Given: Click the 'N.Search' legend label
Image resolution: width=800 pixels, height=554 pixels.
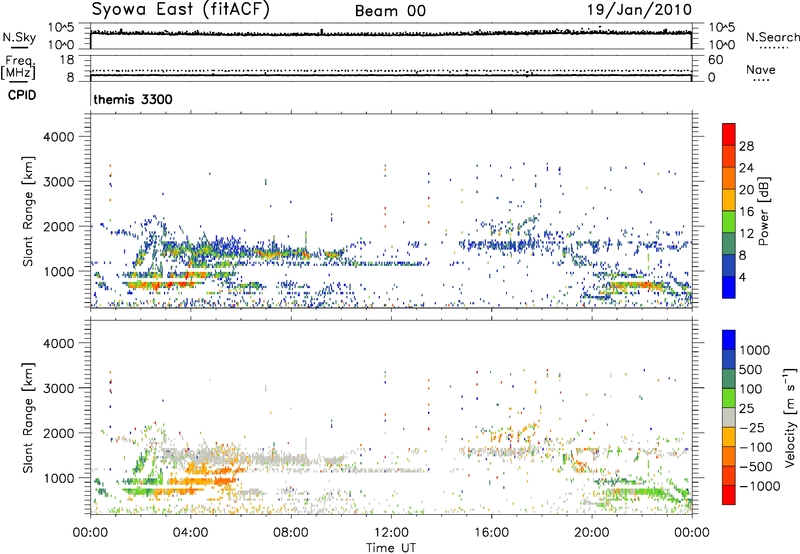Looking at the screenshot, I should pos(773,37).
